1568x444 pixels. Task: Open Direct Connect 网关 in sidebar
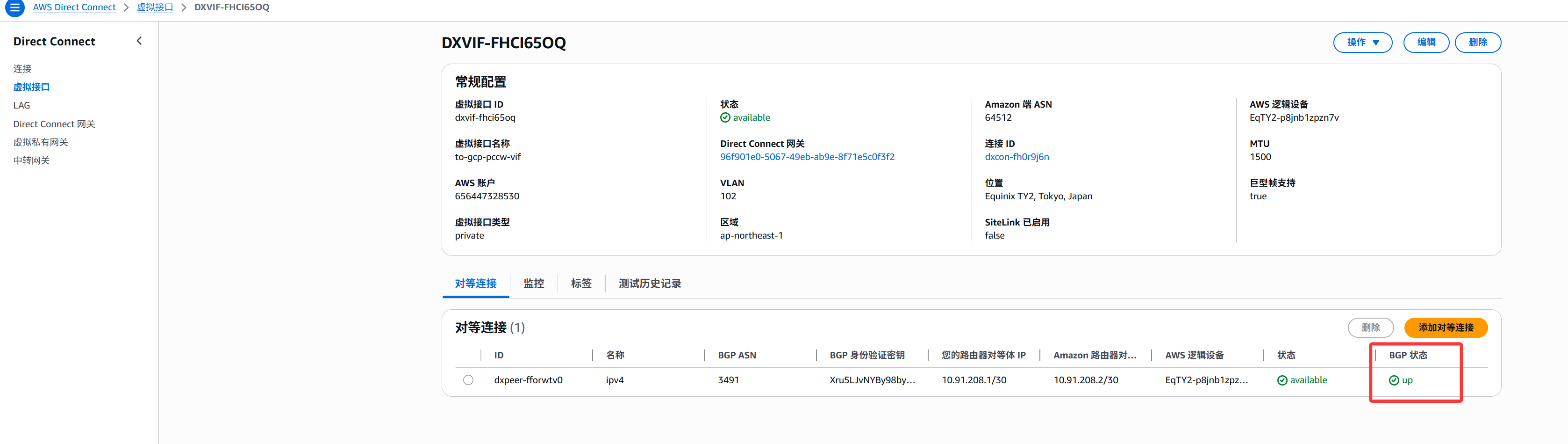[x=54, y=124]
